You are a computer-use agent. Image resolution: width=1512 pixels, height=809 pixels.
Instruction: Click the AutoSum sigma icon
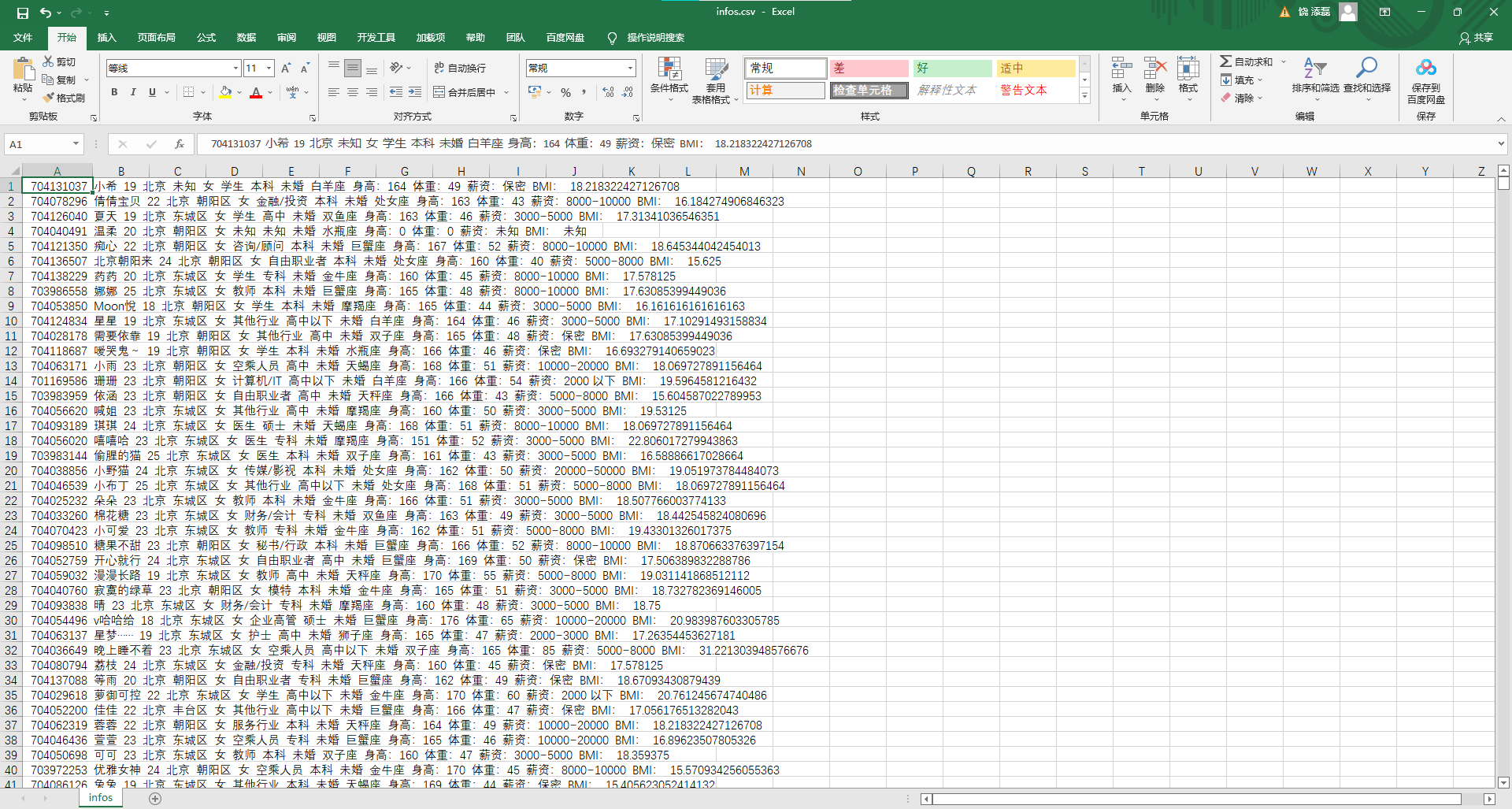(1225, 61)
